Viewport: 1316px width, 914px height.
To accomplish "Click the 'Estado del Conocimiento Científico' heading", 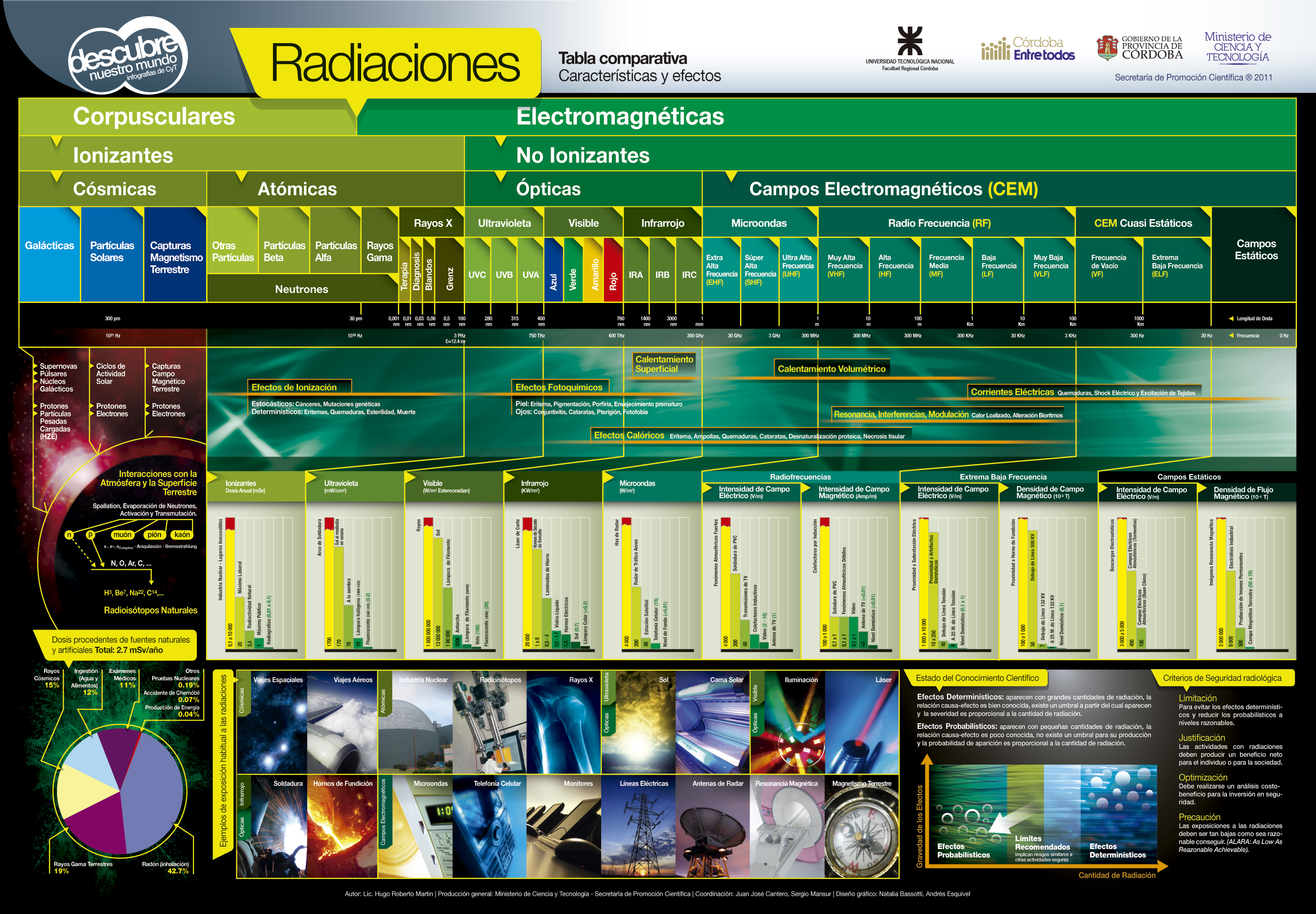I will coord(977,678).
